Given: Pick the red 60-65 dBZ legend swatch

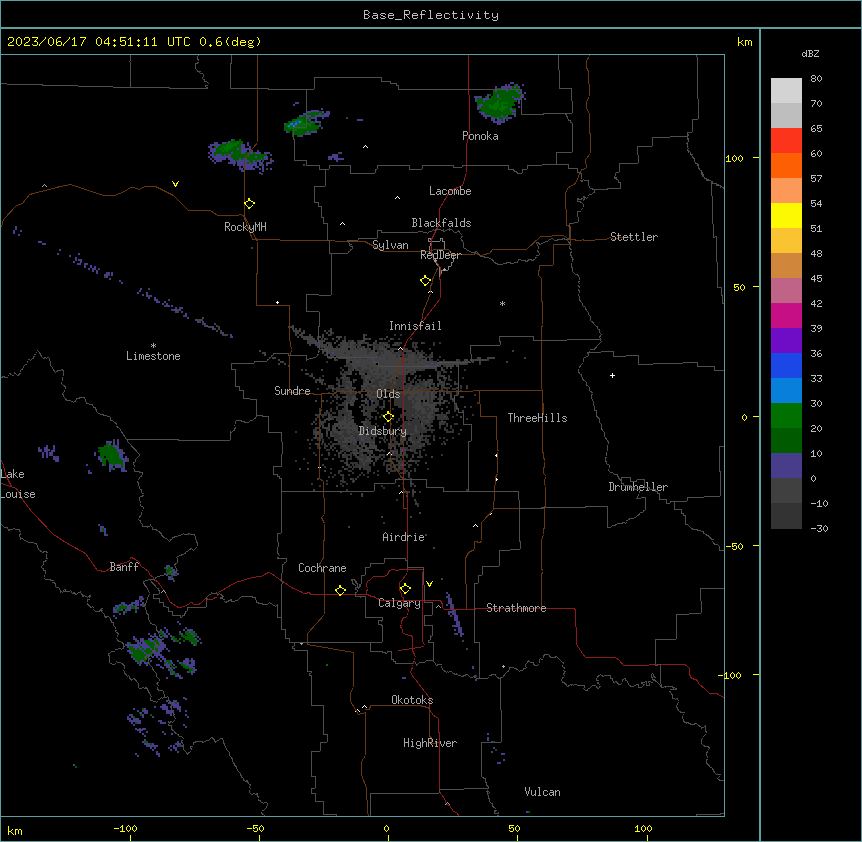Looking at the screenshot, I should 786,140.
